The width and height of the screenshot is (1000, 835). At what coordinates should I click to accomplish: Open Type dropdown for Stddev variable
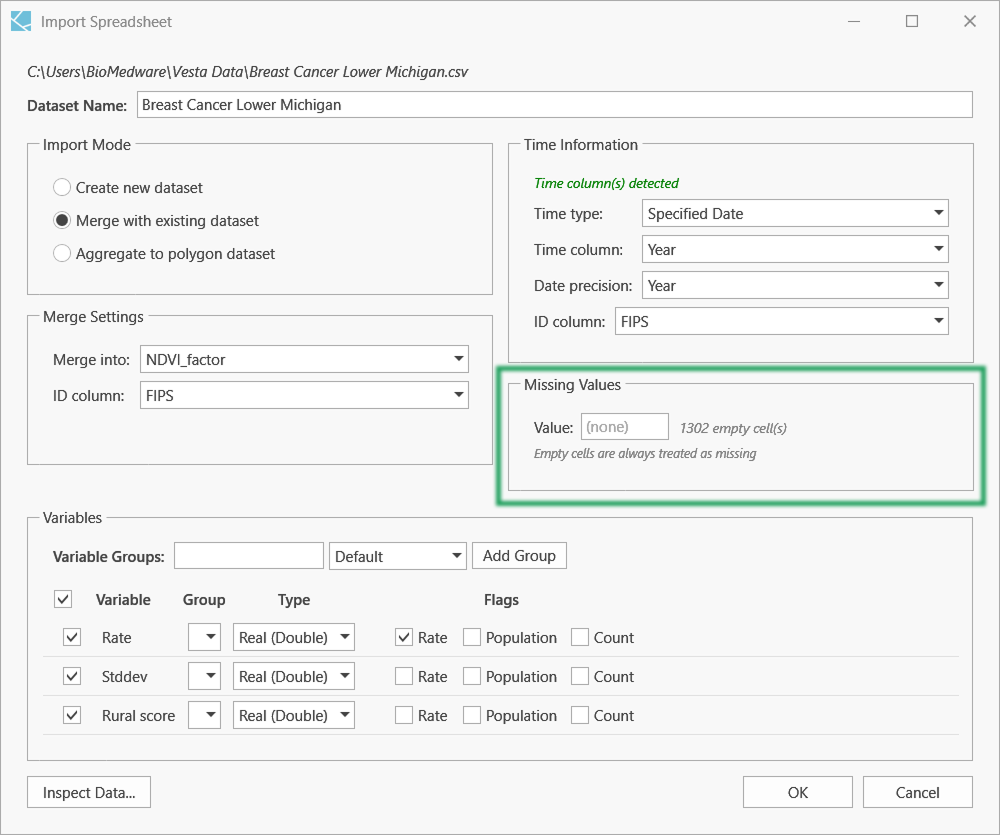point(294,676)
